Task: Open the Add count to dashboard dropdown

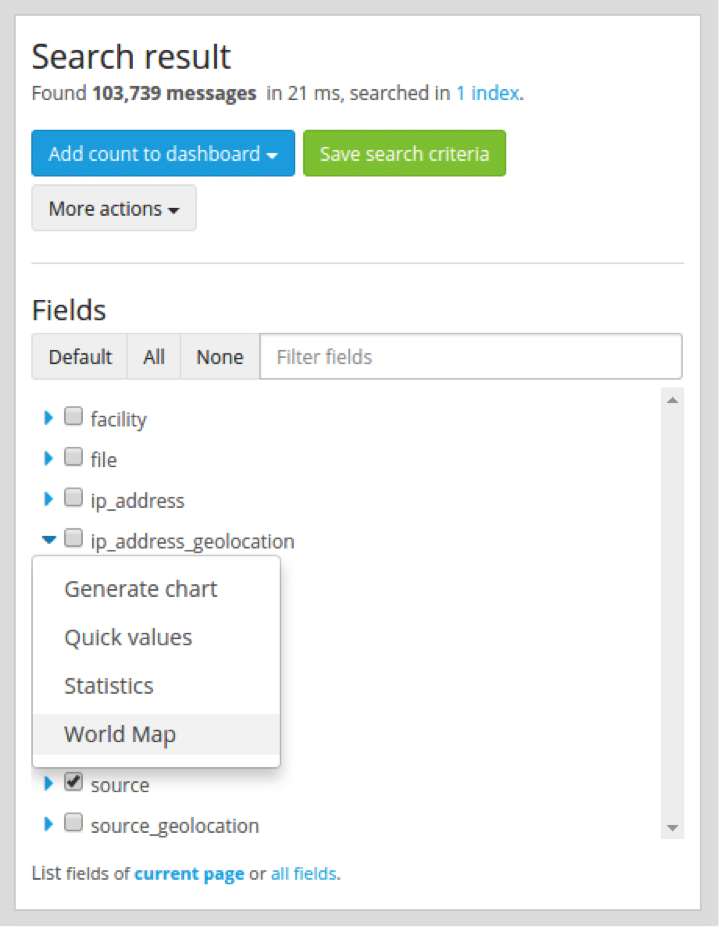Action: point(162,153)
